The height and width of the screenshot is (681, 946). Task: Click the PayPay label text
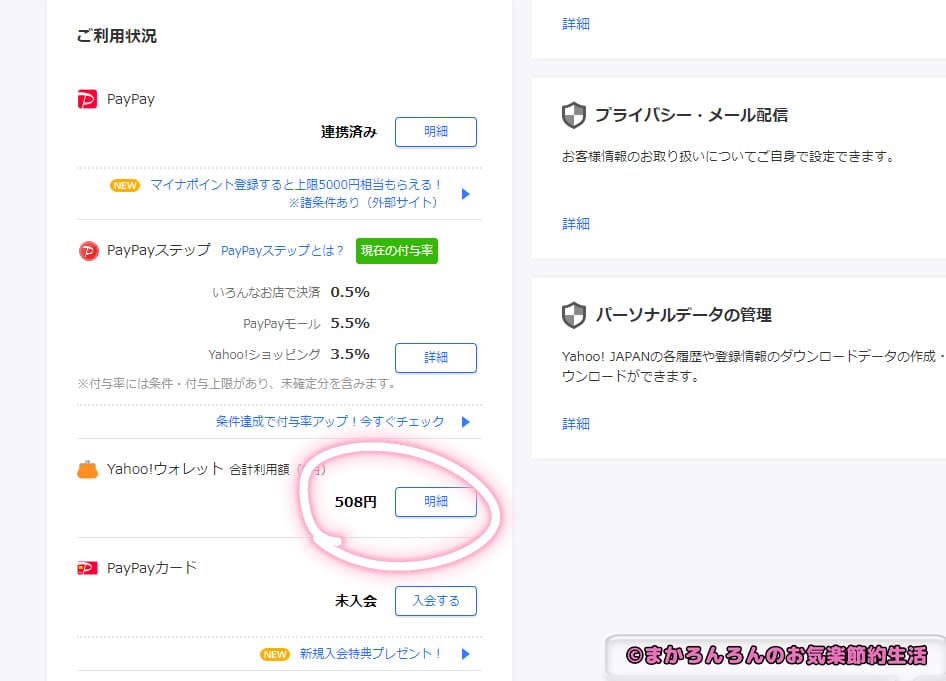131,100
